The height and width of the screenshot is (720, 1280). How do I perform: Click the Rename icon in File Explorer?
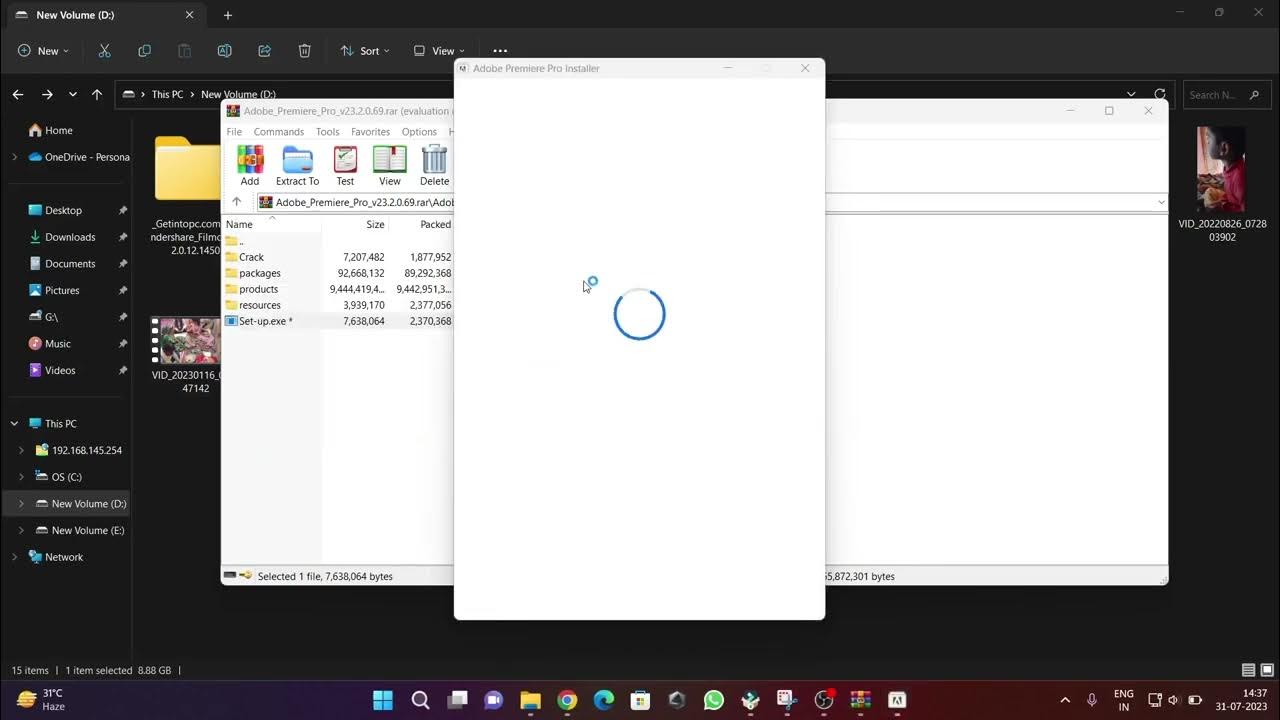pyautogui.click(x=224, y=51)
